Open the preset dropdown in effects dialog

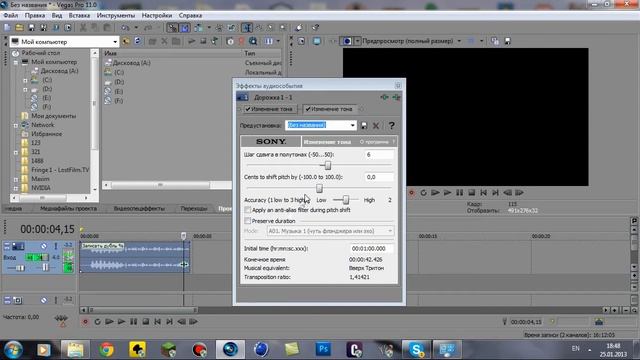pyautogui.click(x=353, y=125)
